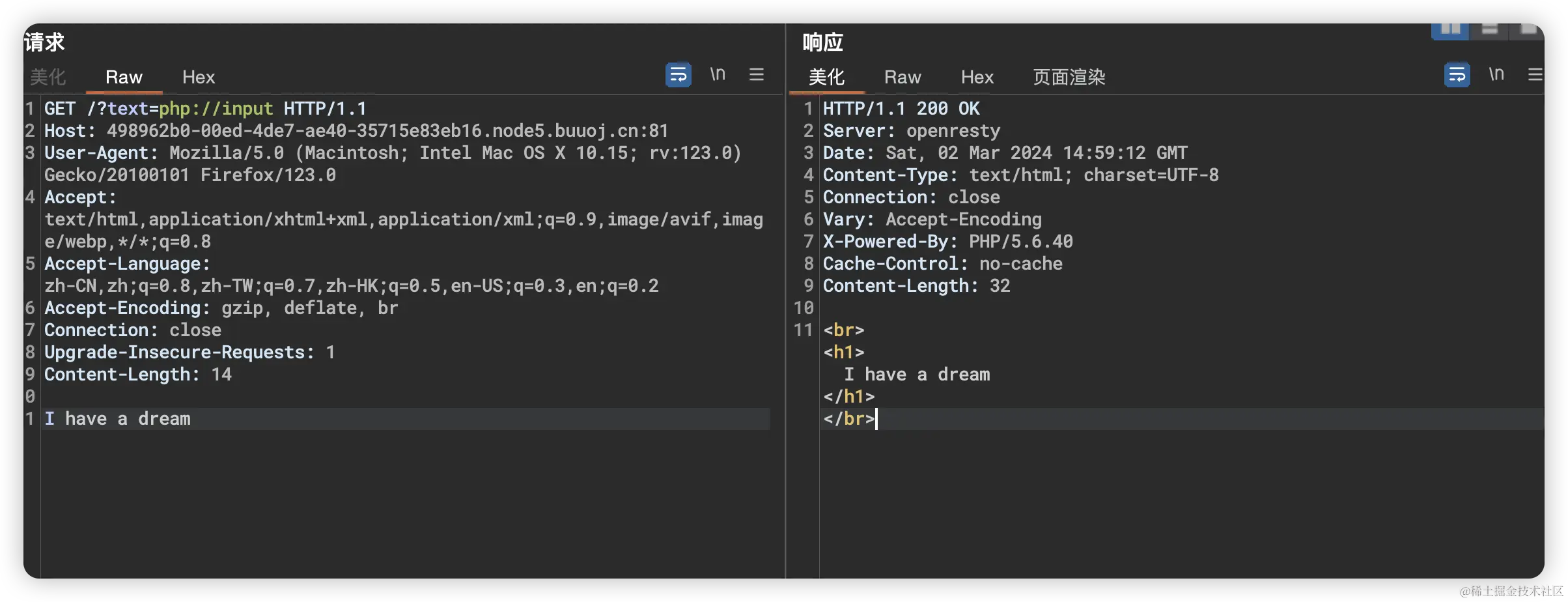Screen dimensions: 1568x602
Task: Toggle non-printable characters in request editor
Action: pos(718,74)
